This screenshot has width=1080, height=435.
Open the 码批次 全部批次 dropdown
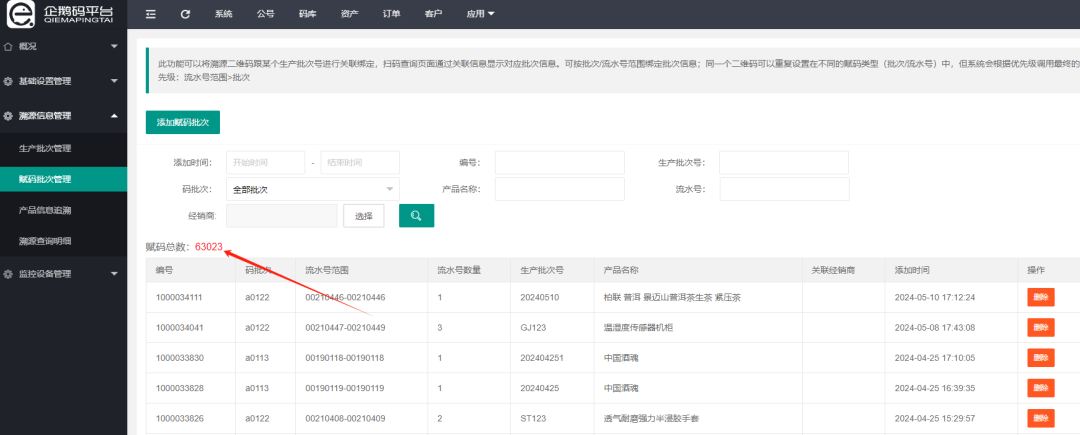(x=312, y=189)
